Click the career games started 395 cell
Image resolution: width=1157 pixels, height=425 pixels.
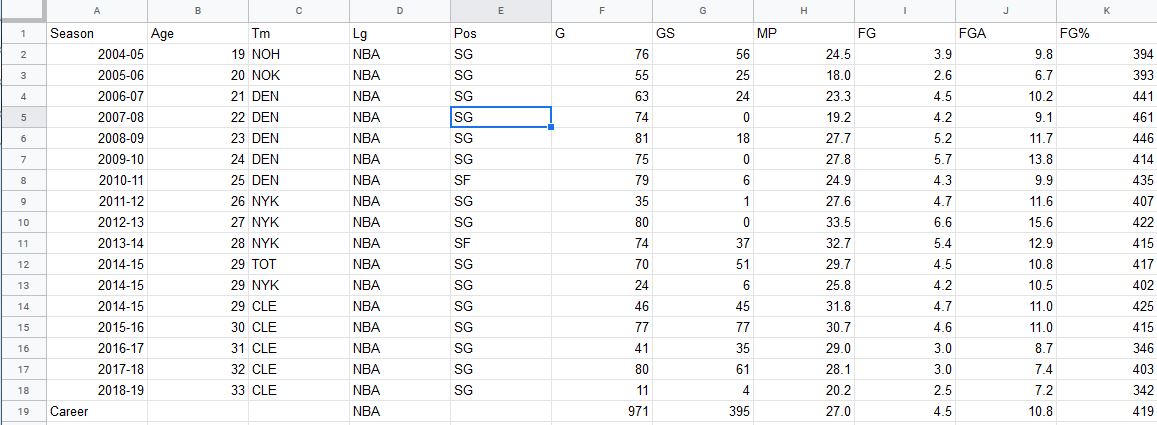[702, 411]
